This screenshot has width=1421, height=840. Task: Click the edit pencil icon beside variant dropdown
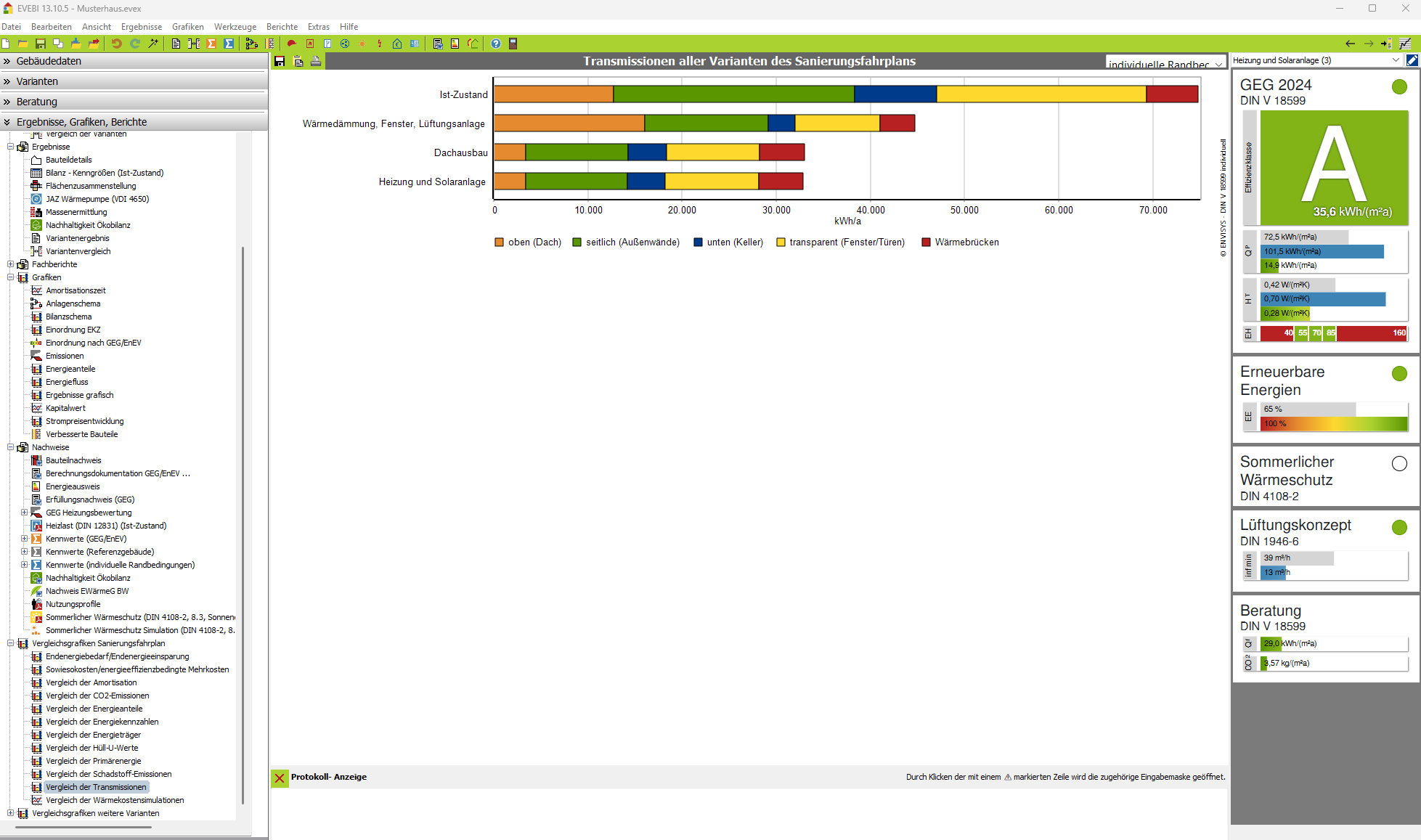coord(1412,60)
